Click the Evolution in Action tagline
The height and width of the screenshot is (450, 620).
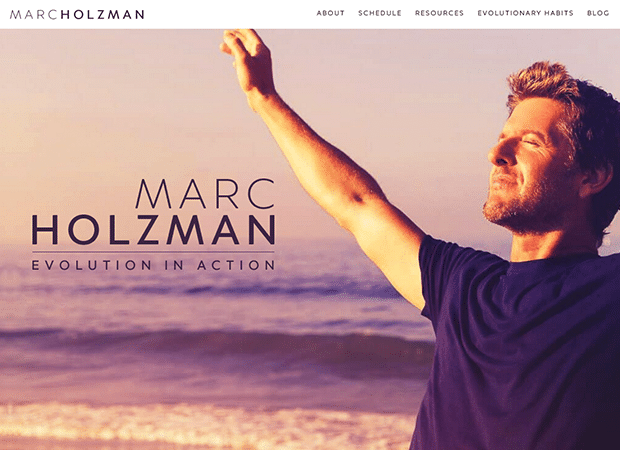click(x=153, y=265)
